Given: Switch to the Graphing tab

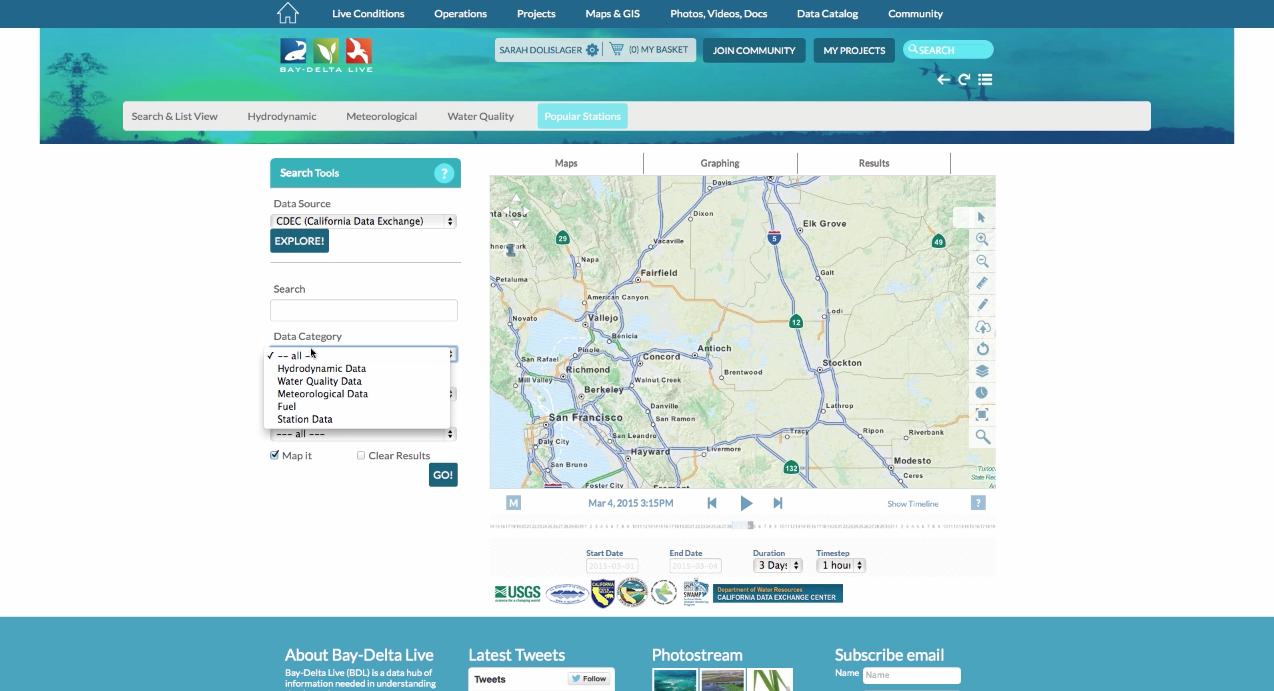Looking at the screenshot, I should [x=720, y=163].
